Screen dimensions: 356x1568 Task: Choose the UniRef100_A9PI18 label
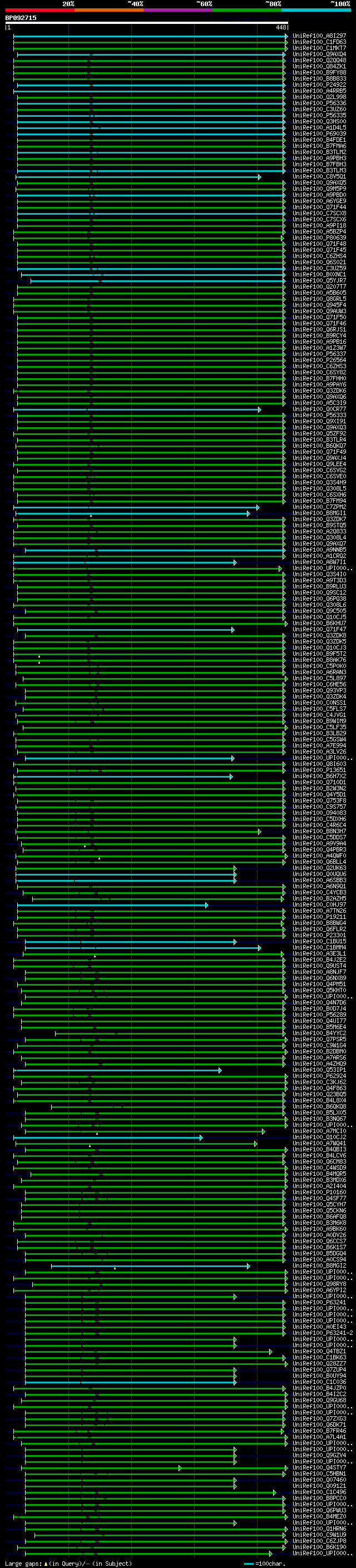click(319, 225)
